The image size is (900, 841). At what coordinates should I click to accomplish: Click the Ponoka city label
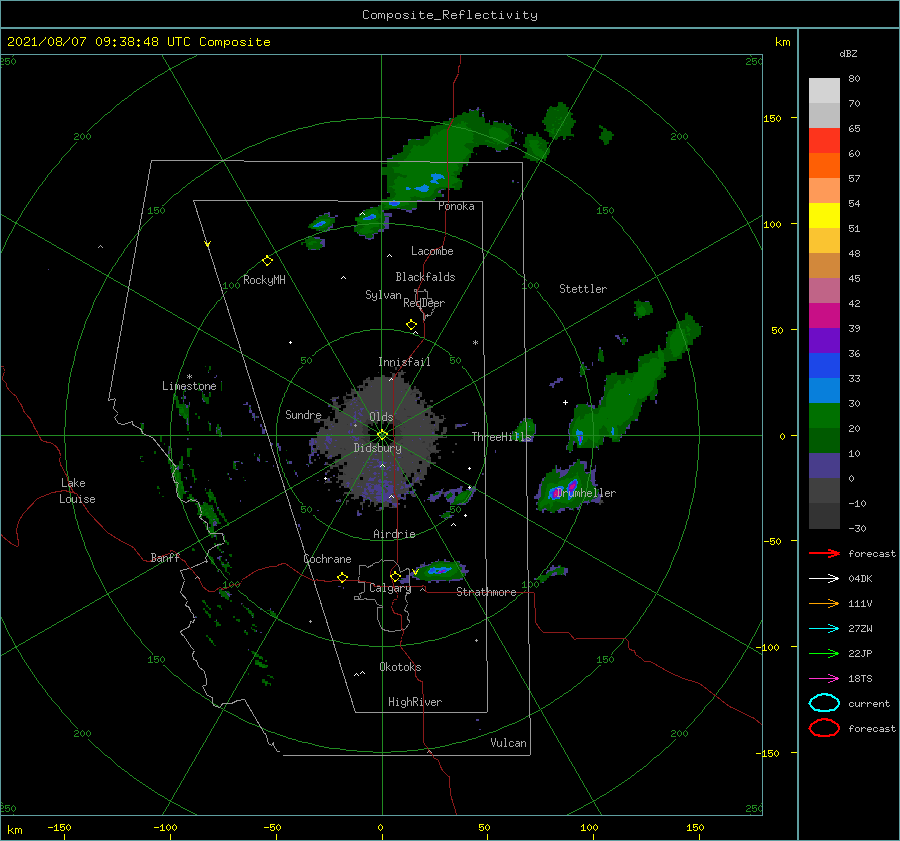coord(456,206)
